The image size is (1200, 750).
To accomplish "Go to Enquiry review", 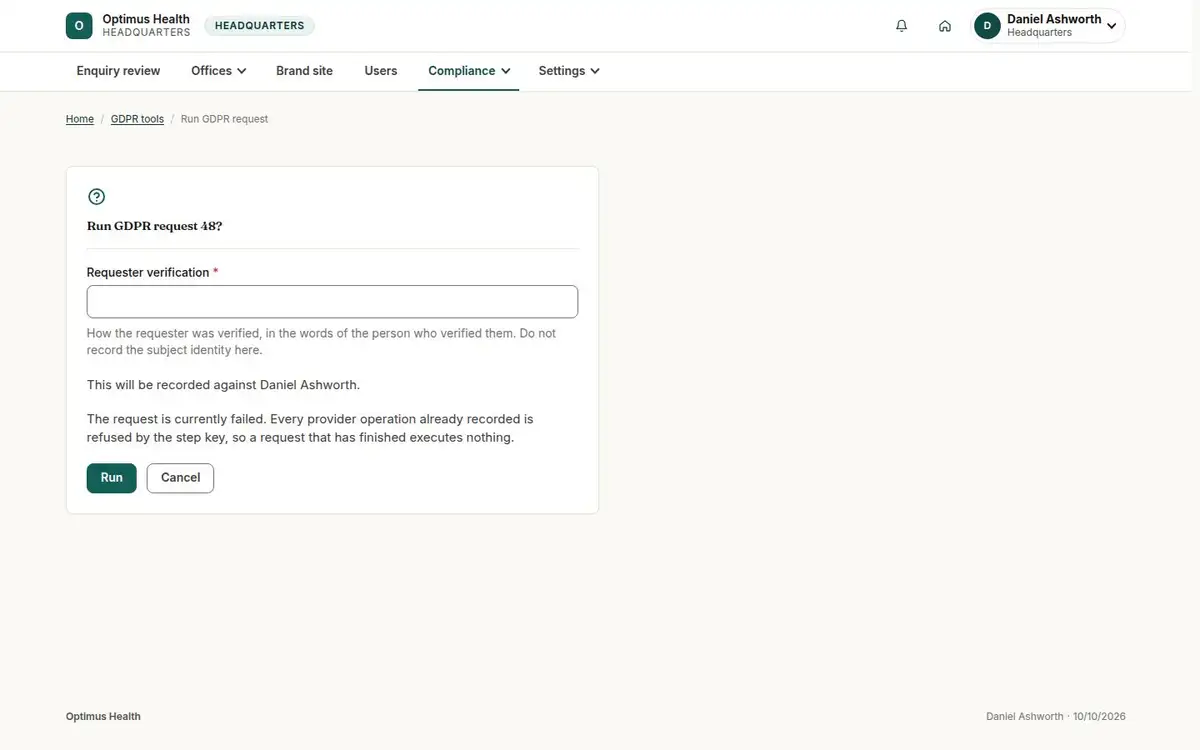I will 118,71.
